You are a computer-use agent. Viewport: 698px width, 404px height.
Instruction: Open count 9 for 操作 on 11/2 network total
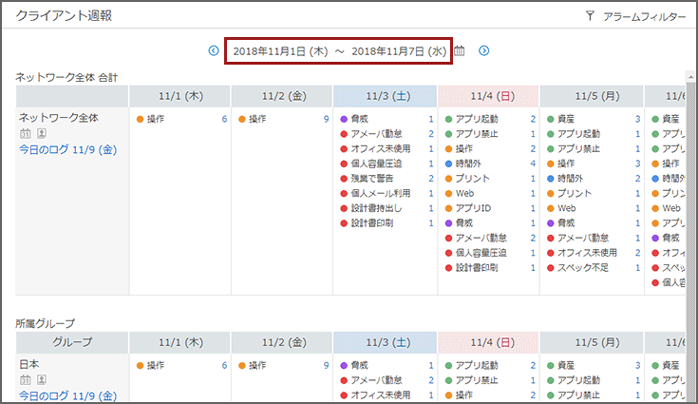pos(326,119)
